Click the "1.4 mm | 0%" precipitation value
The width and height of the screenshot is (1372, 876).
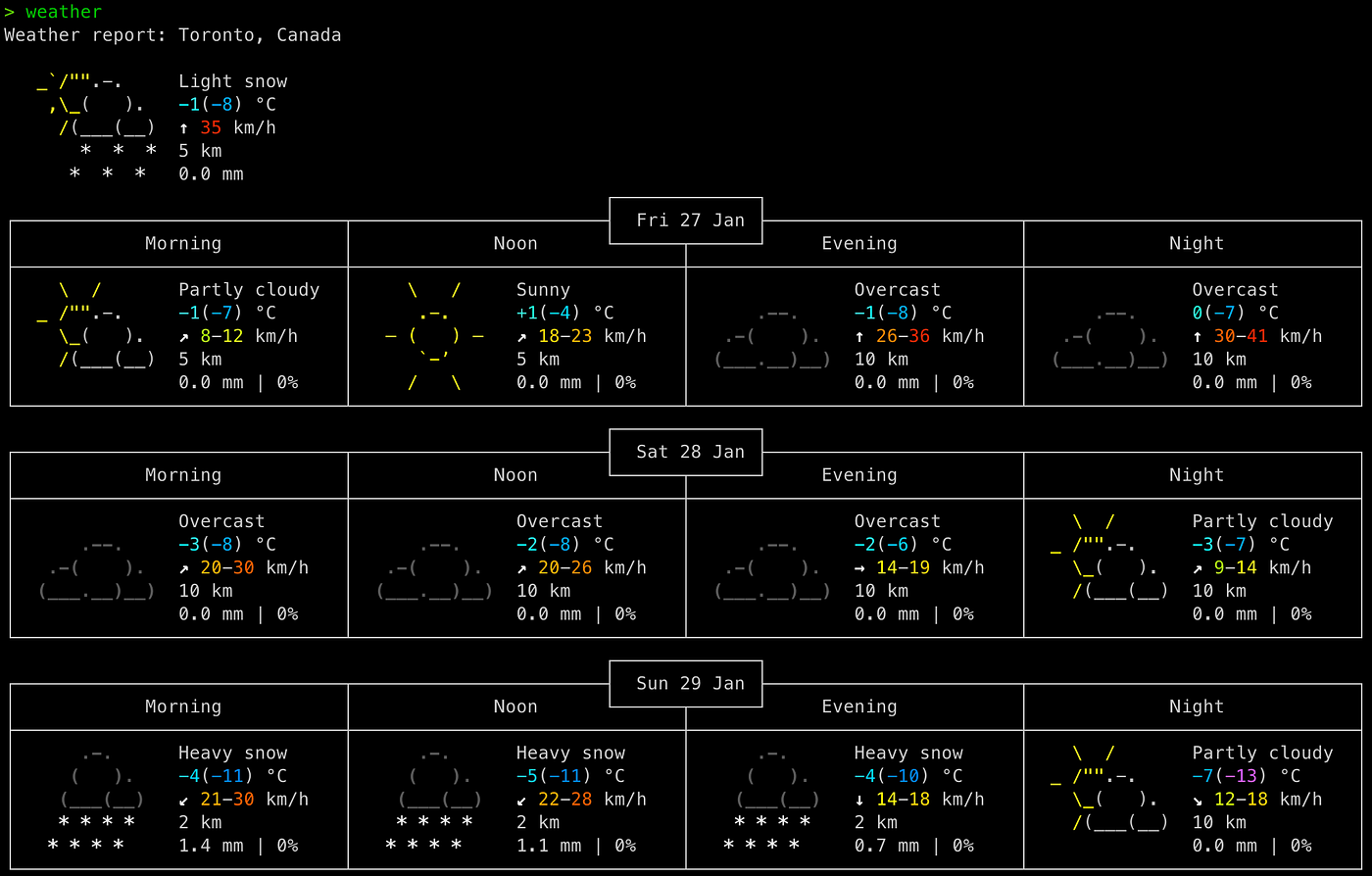[238, 846]
